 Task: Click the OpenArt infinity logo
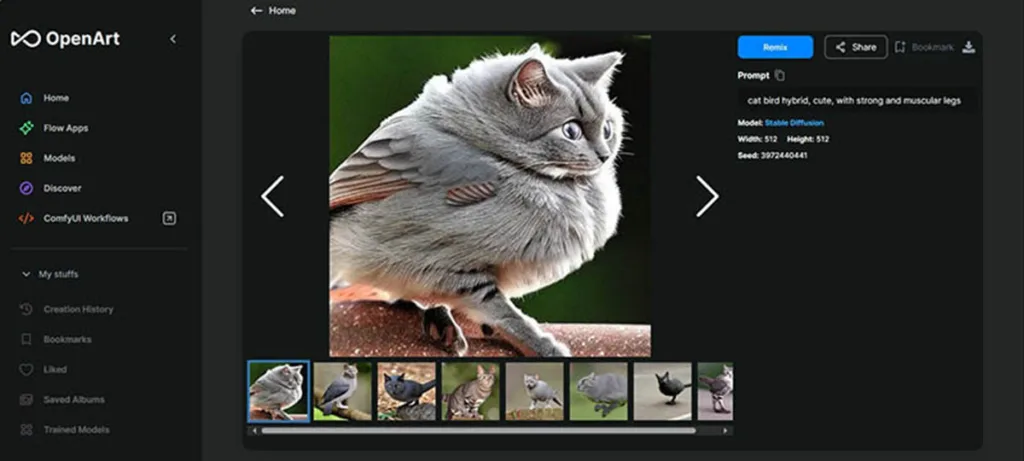[26, 39]
